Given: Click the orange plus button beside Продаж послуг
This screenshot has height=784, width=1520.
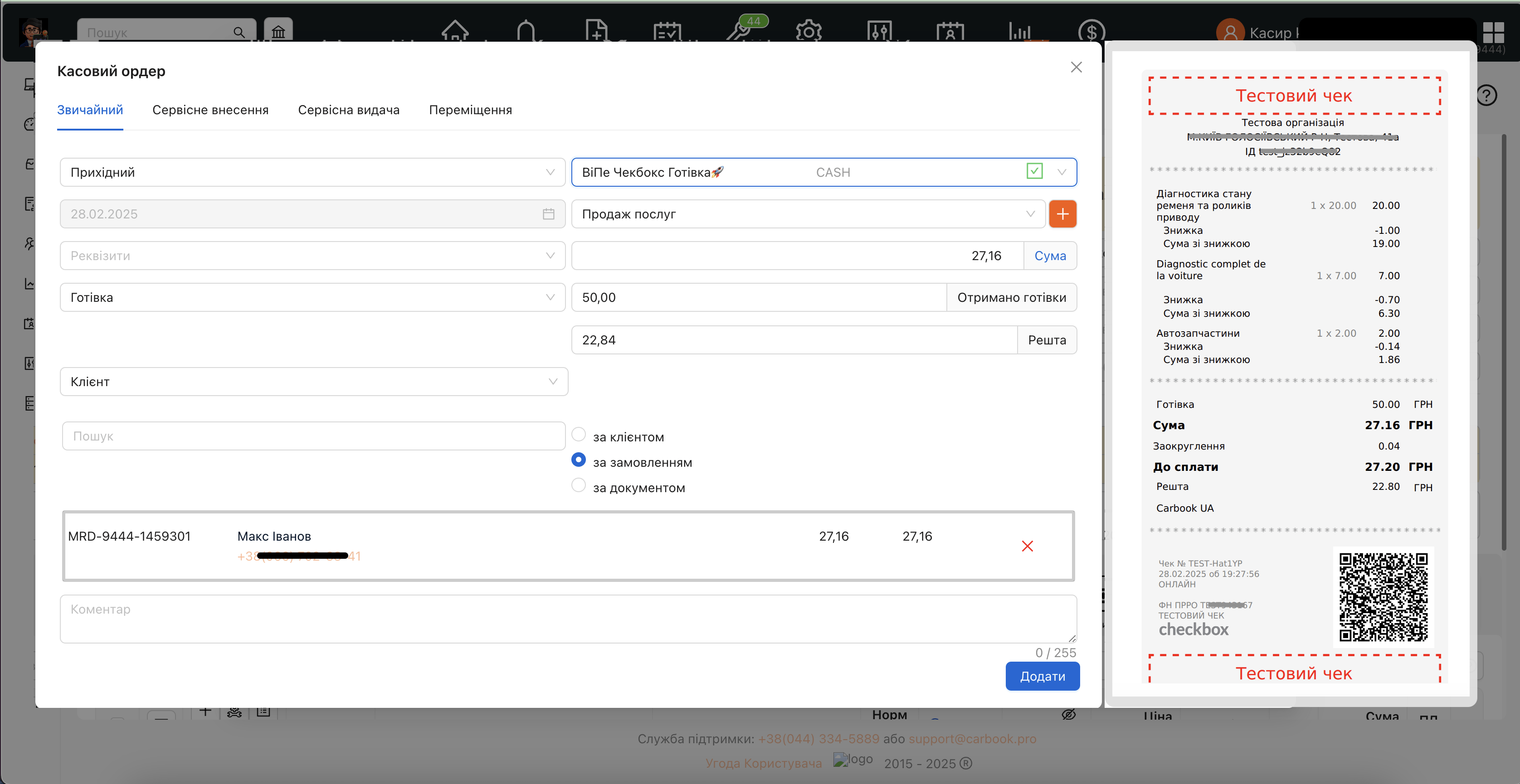Looking at the screenshot, I should [x=1062, y=213].
